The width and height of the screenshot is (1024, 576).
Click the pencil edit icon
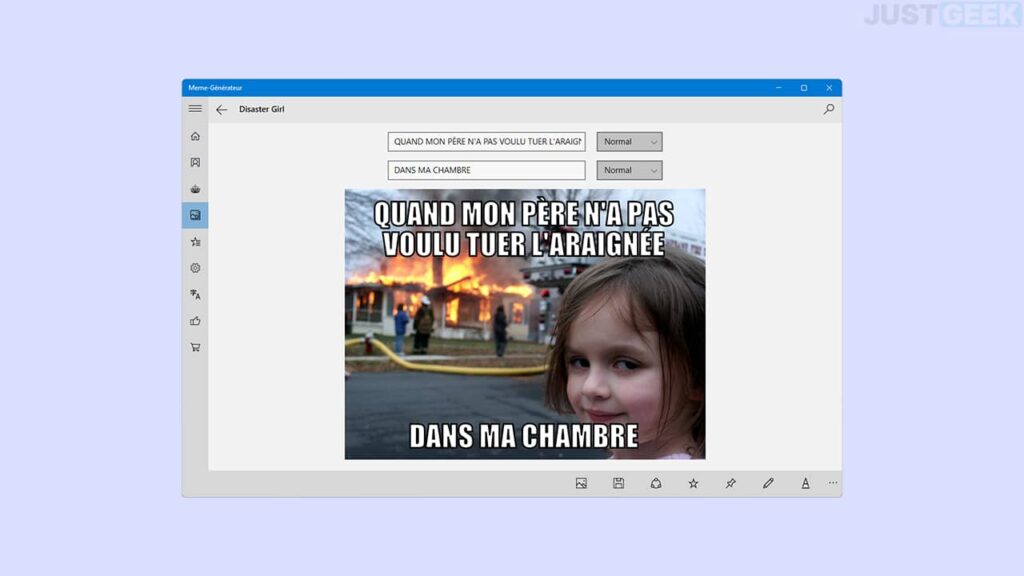tap(768, 483)
